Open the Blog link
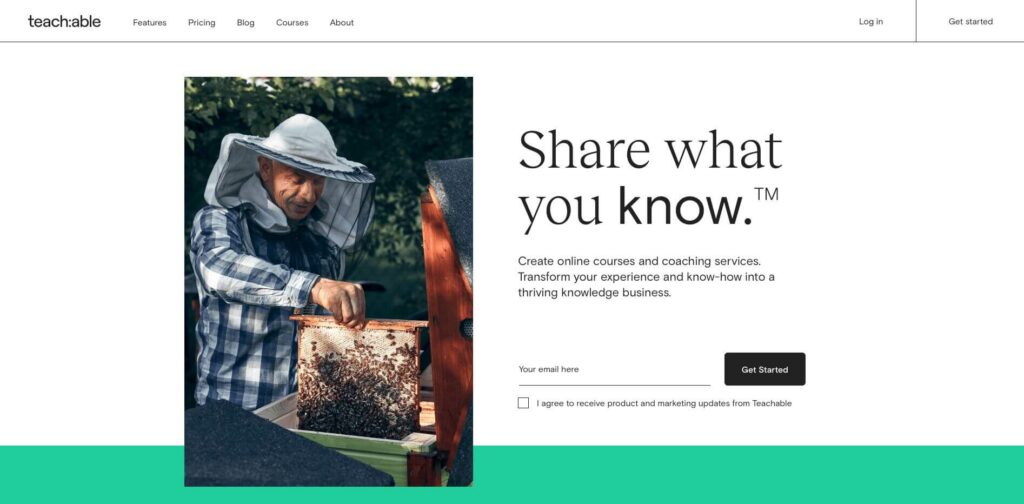1024x504 pixels. point(246,22)
